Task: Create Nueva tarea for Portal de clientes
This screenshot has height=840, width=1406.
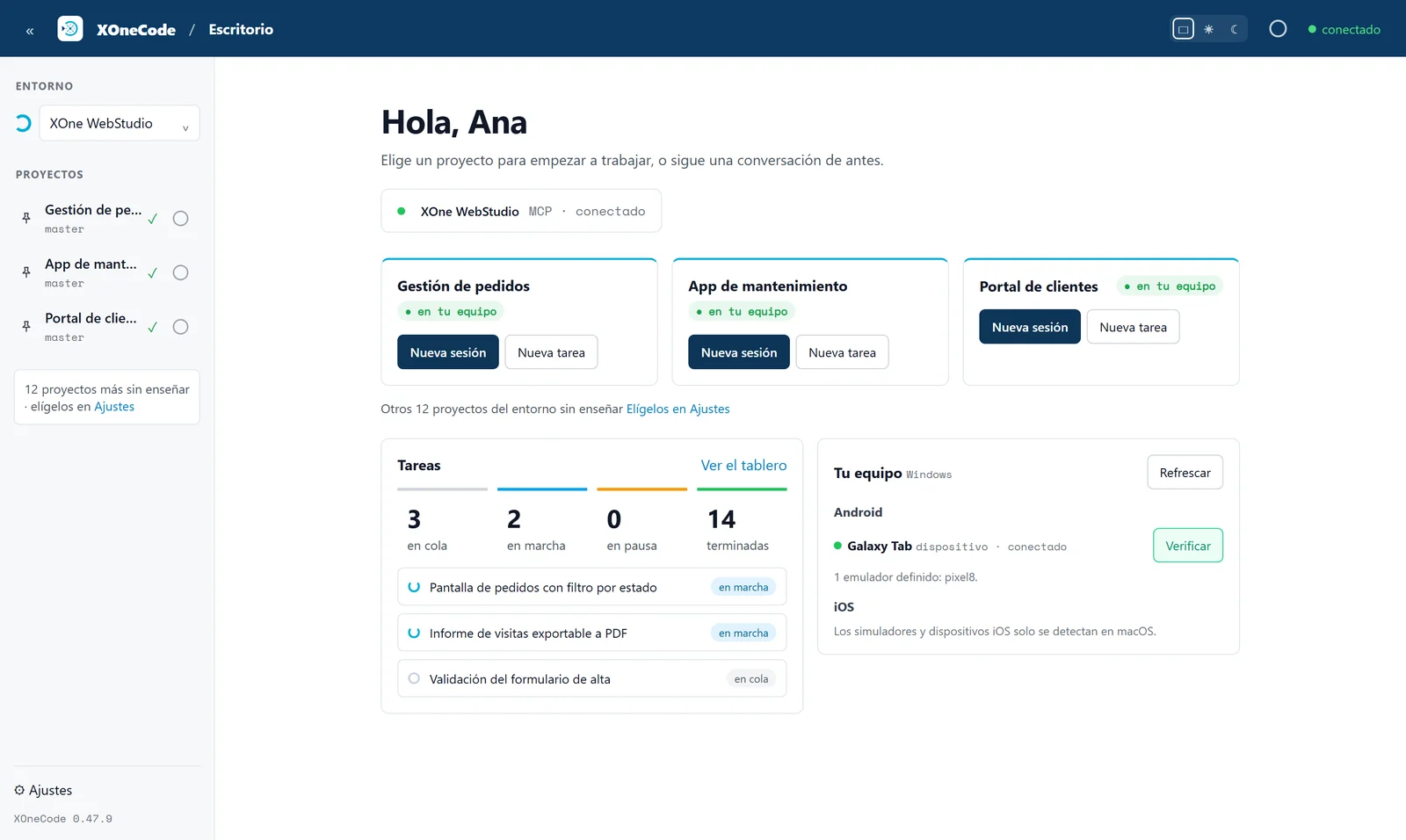Action: point(1133,327)
